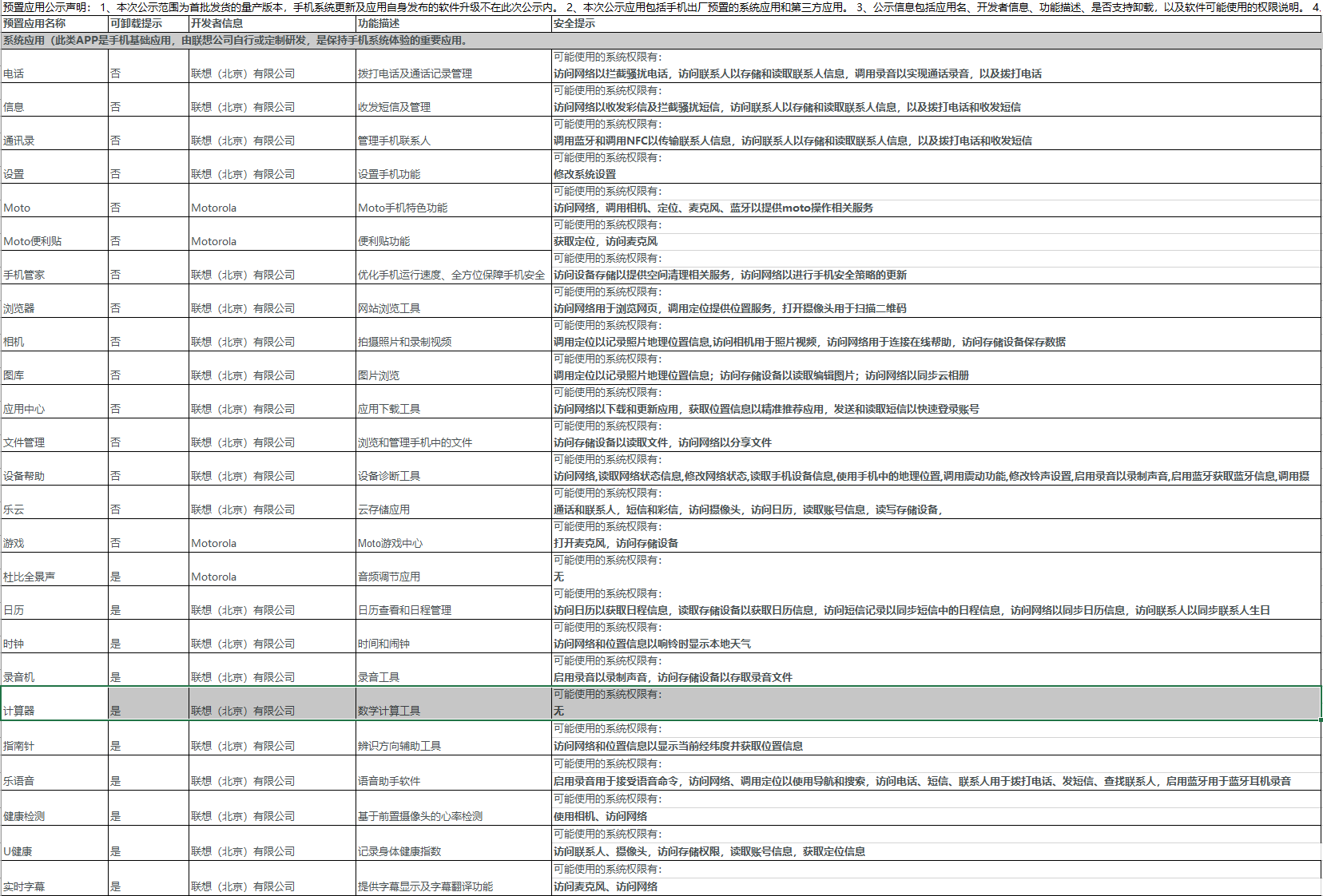Viewport: 1323px width, 896px height.
Task: Select 应用下载工具 description cell
Action: (x=454, y=402)
